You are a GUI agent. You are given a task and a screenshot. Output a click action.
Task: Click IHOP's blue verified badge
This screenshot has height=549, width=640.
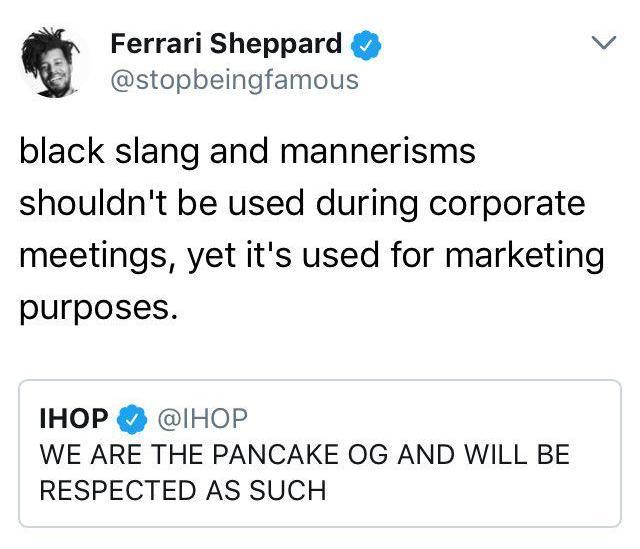point(131,418)
